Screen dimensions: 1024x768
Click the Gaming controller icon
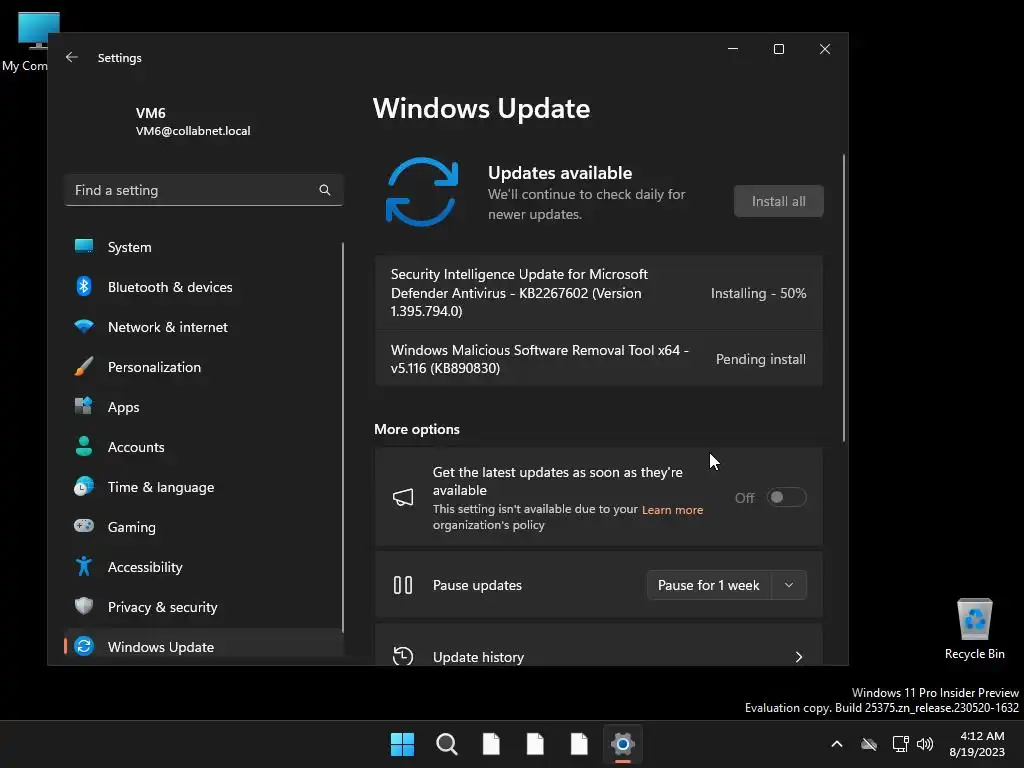click(x=84, y=526)
